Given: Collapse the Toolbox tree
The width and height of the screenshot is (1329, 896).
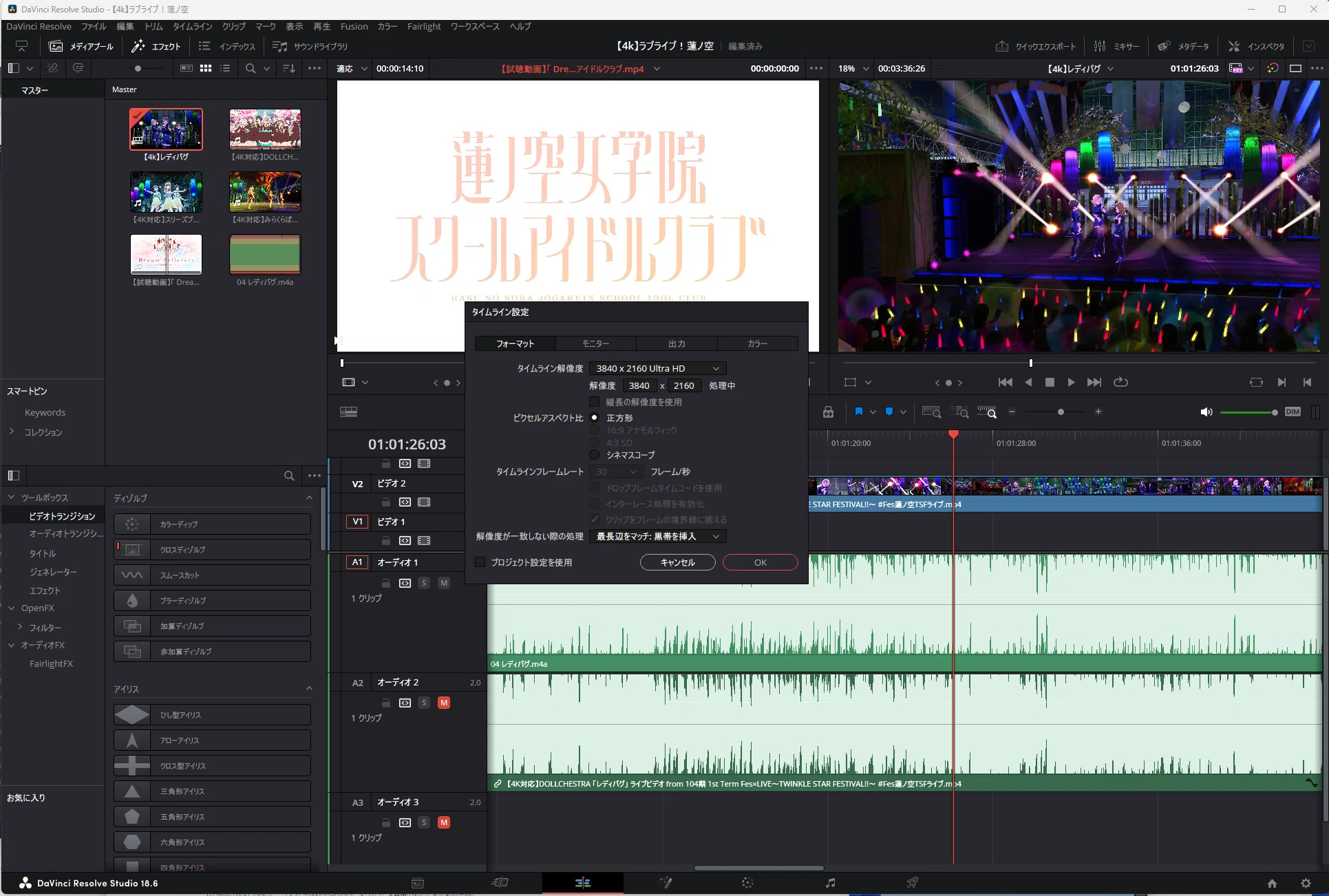Looking at the screenshot, I should click(11, 497).
